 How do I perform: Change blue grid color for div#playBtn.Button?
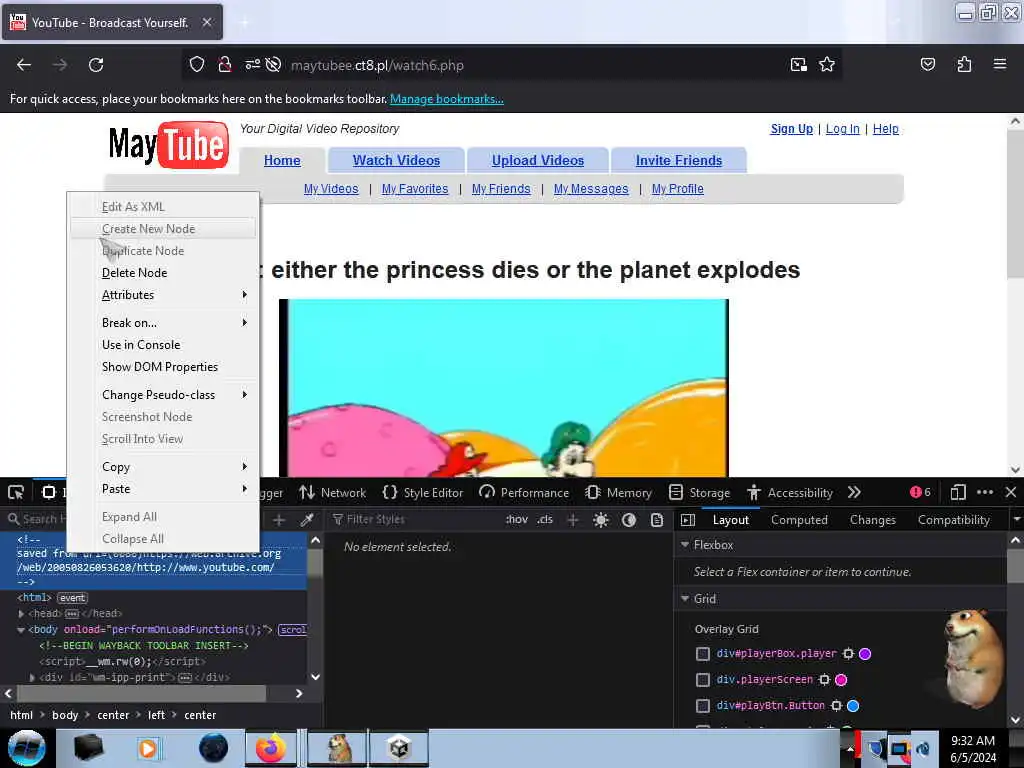853,706
